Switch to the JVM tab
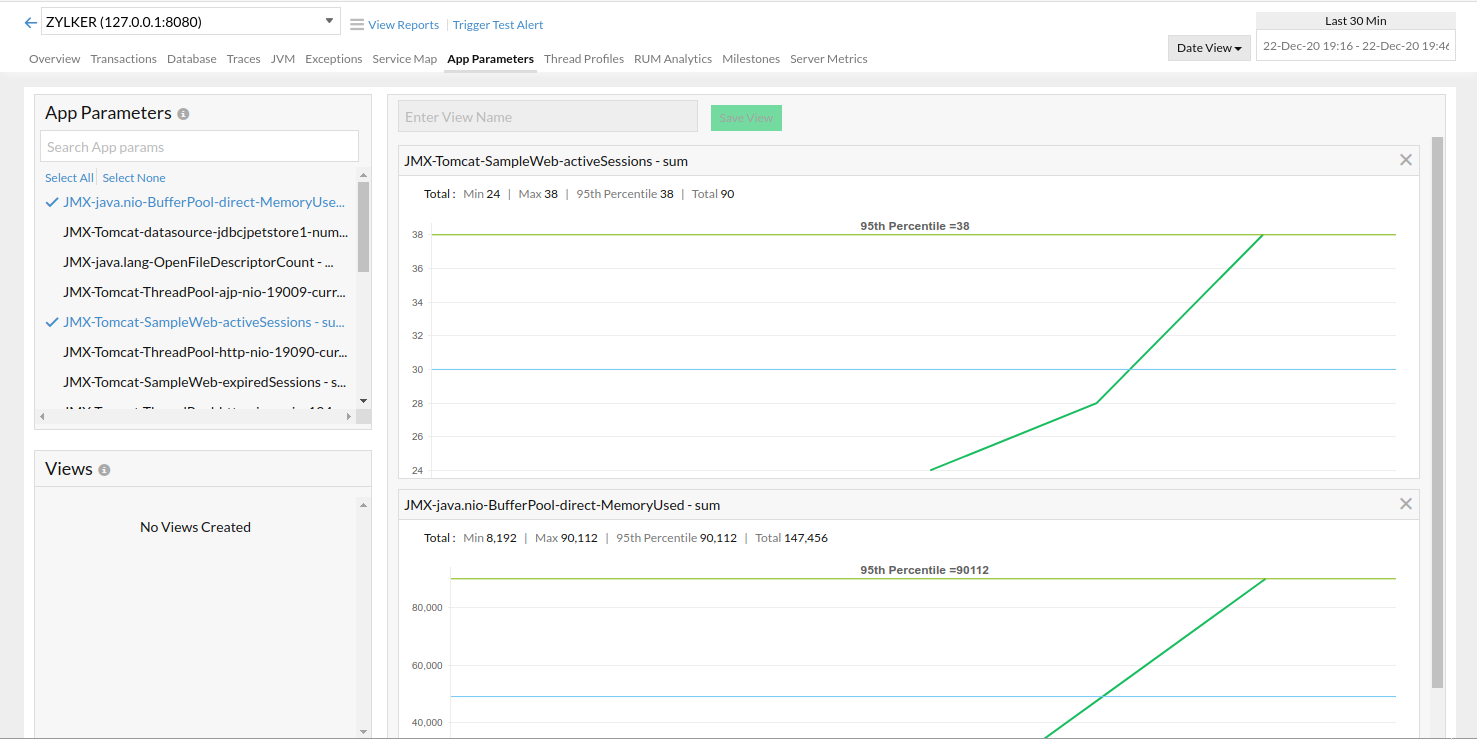 (283, 59)
